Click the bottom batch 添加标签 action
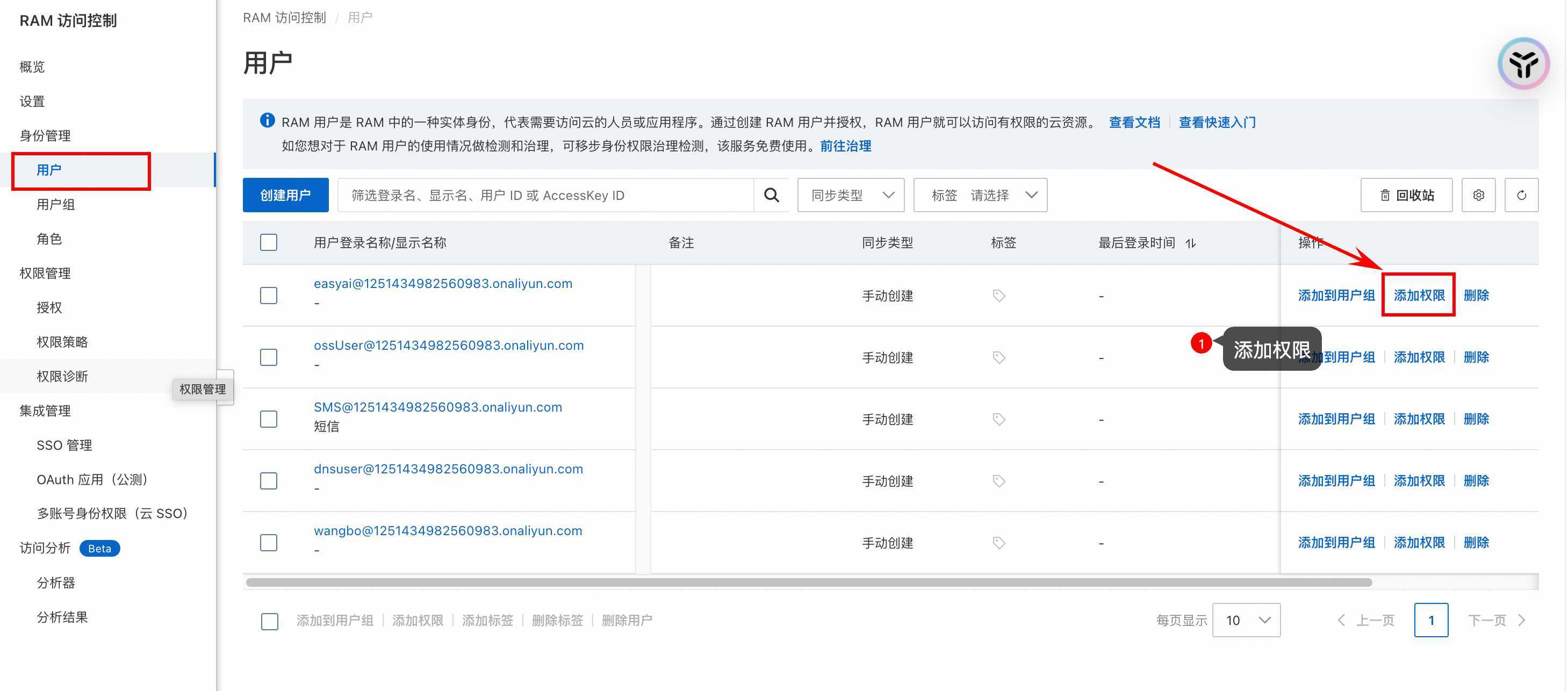 [x=487, y=621]
